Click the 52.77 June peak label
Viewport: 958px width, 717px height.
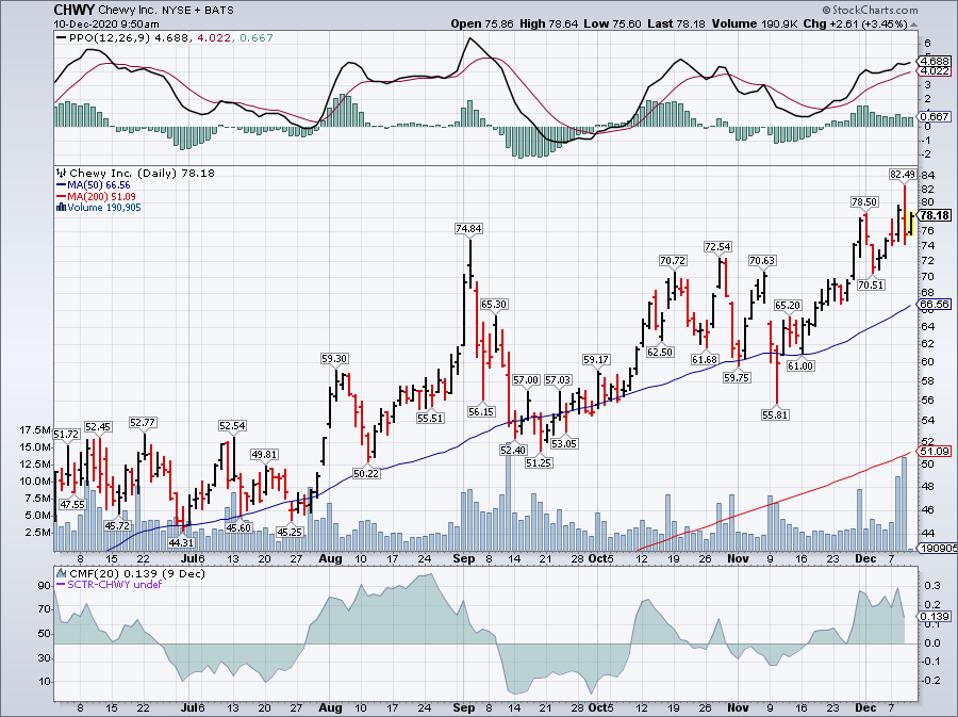[x=143, y=422]
